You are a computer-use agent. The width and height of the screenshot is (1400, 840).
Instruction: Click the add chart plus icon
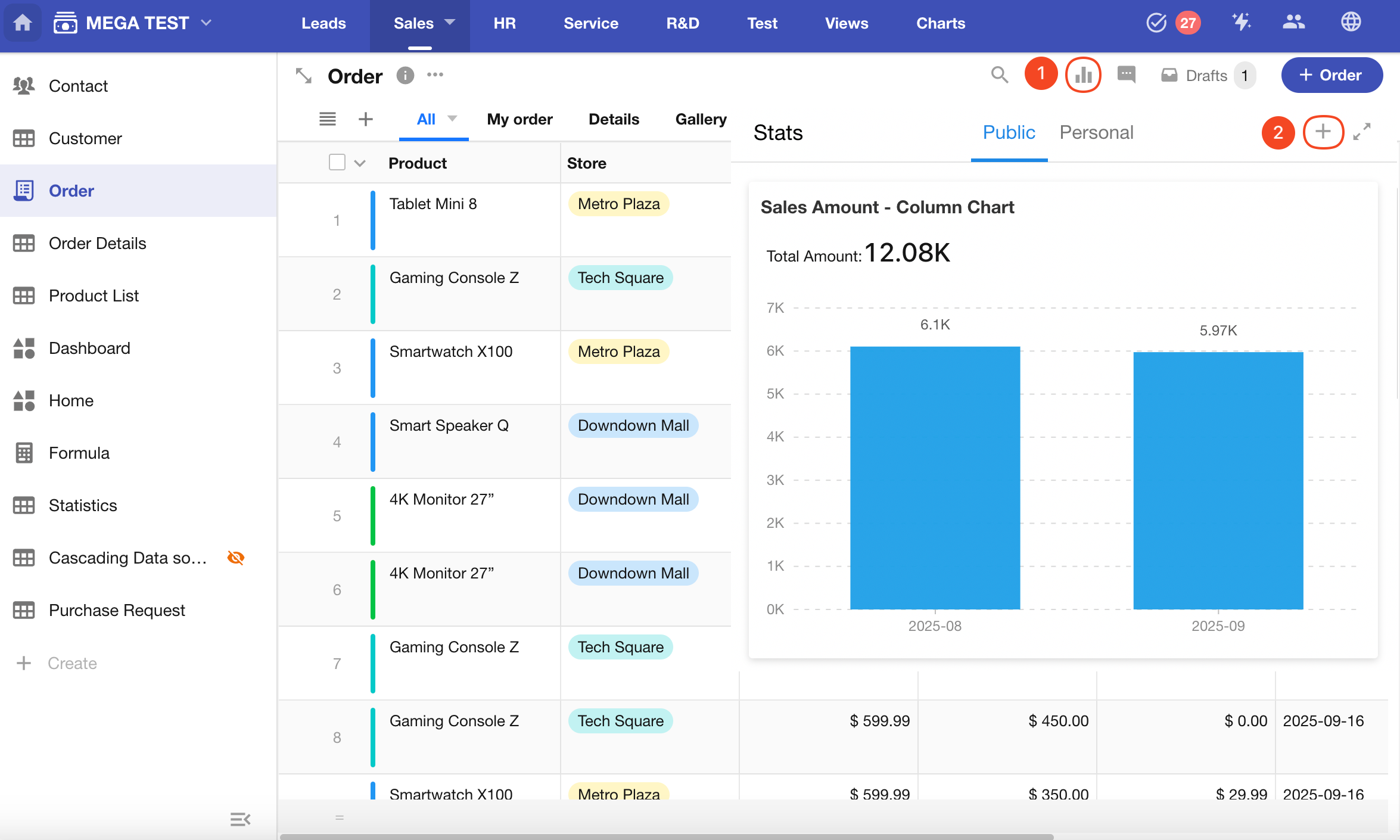(x=1323, y=132)
